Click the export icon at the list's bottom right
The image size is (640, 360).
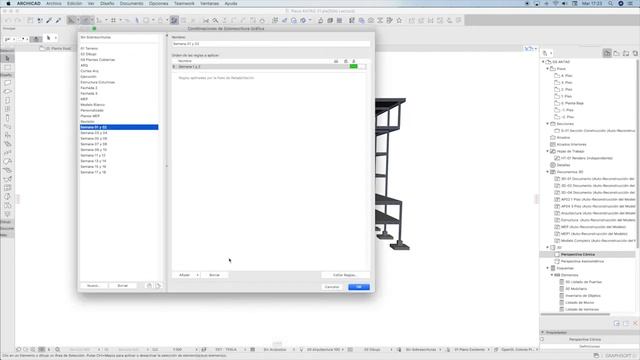[158, 286]
